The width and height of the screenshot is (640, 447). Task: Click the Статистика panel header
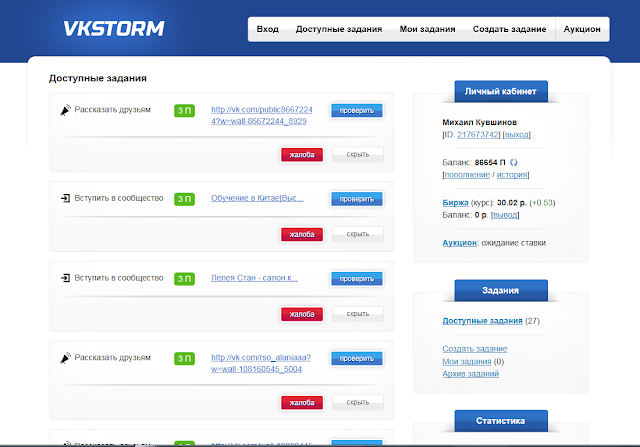tap(501, 421)
